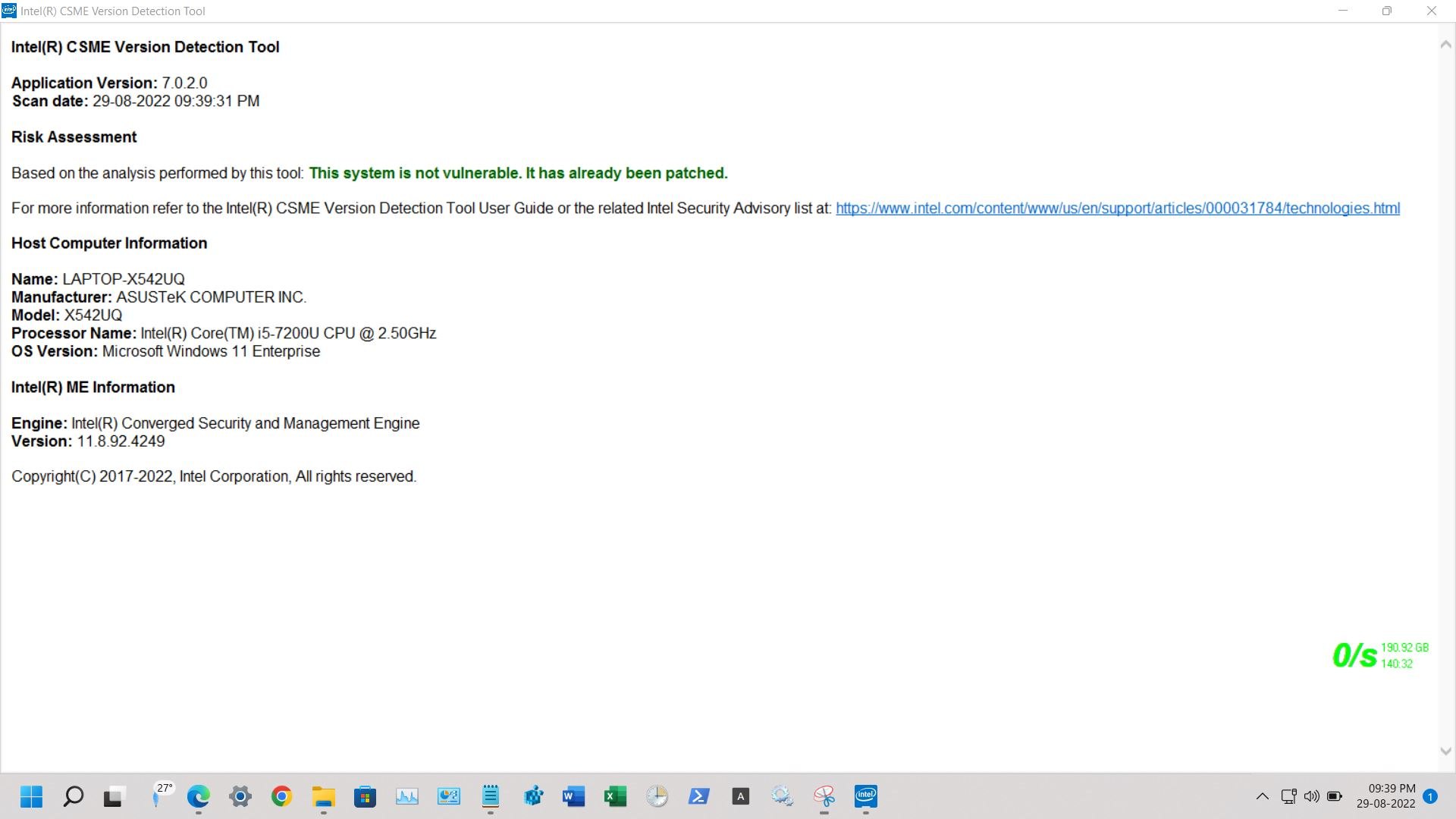This screenshot has width=1456, height=819.
Task: Open Microsoft Store taskbar icon
Action: (x=366, y=796)
